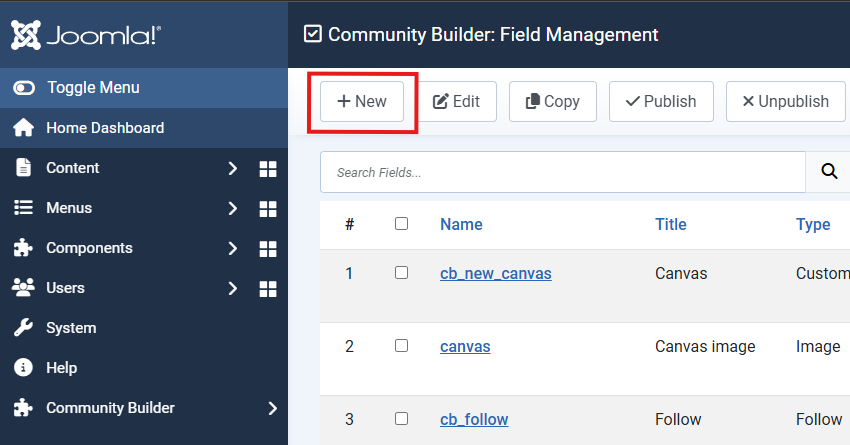Focus the Search Fields input
This screenshot has height=445, width=850.
point(563,172)
